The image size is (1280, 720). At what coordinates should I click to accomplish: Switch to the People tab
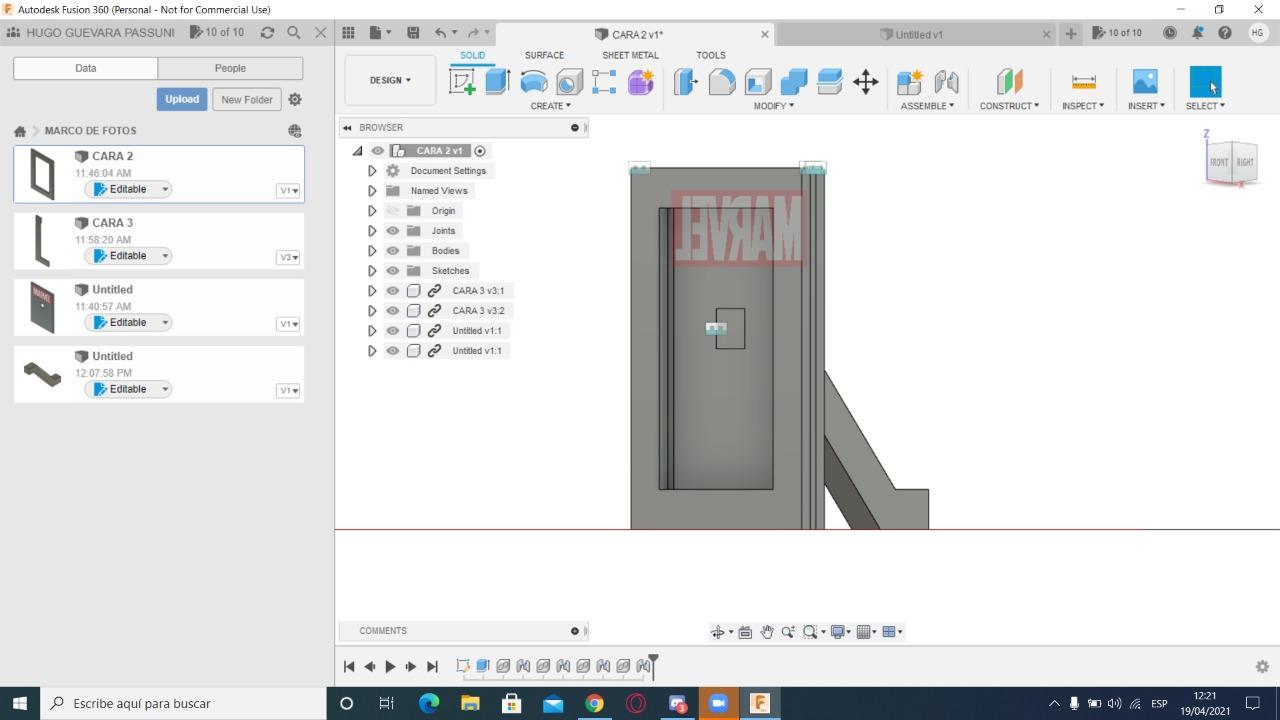click(x=230, y=68)
